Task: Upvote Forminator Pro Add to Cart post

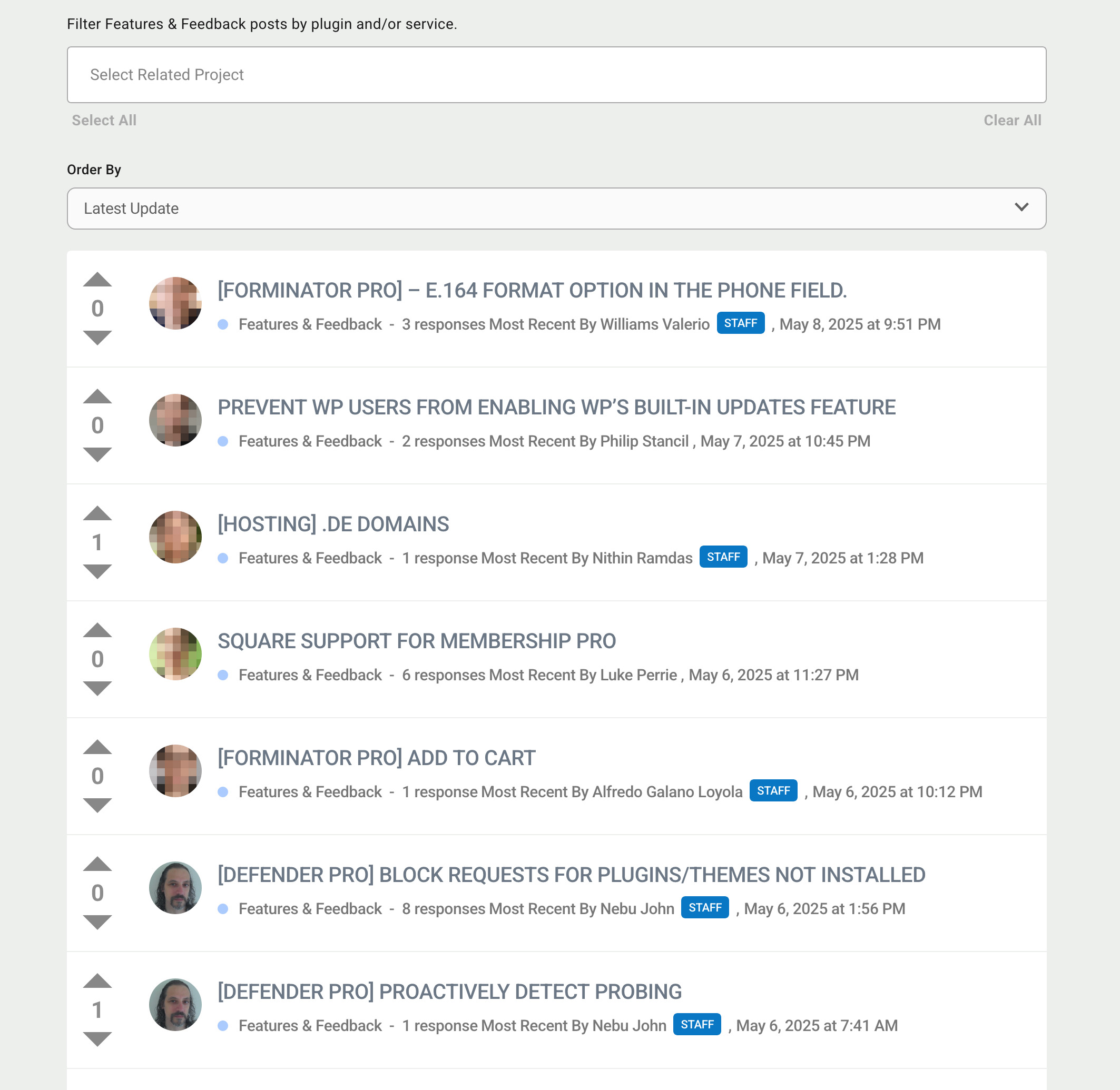Action: [x=97, y=747]
